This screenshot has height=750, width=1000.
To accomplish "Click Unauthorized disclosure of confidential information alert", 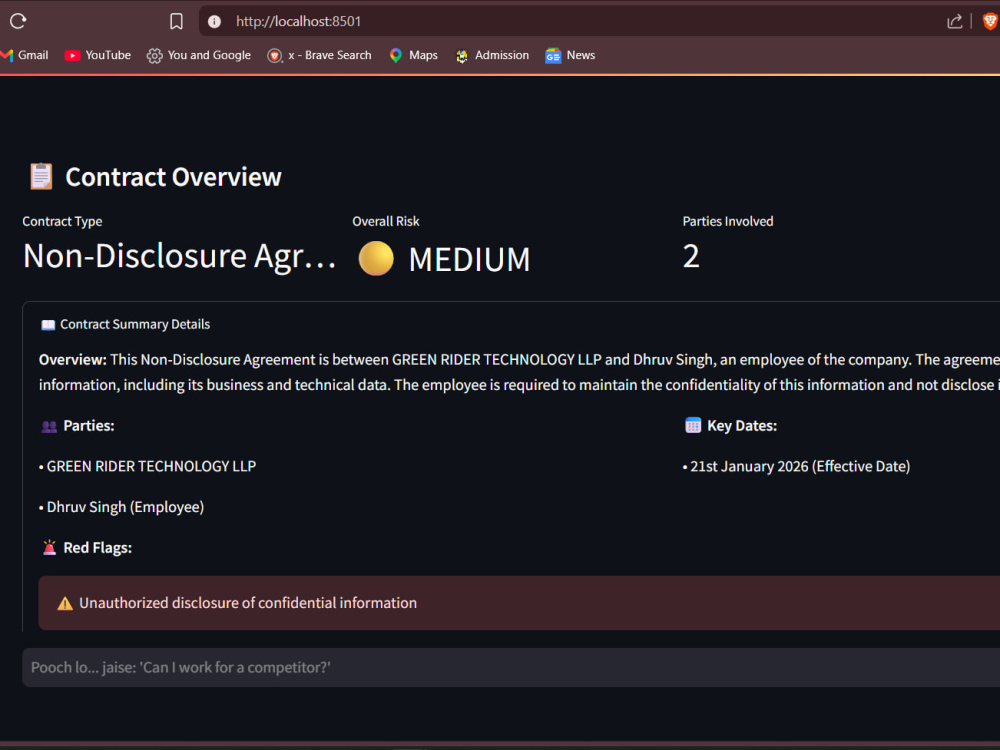I will [x=519, y=603].
